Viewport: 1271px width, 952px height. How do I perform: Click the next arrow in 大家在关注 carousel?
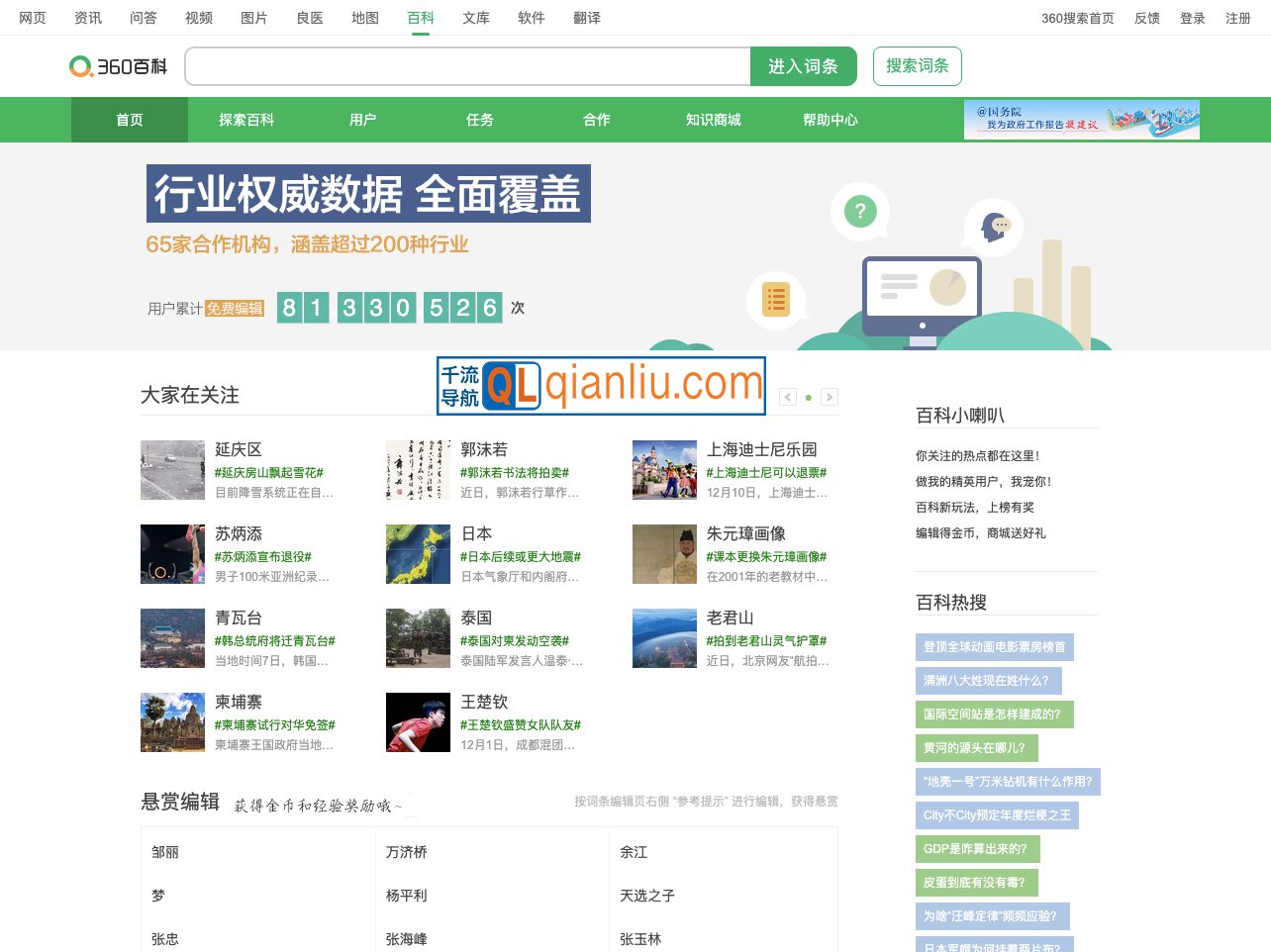[x=830, y=396]
